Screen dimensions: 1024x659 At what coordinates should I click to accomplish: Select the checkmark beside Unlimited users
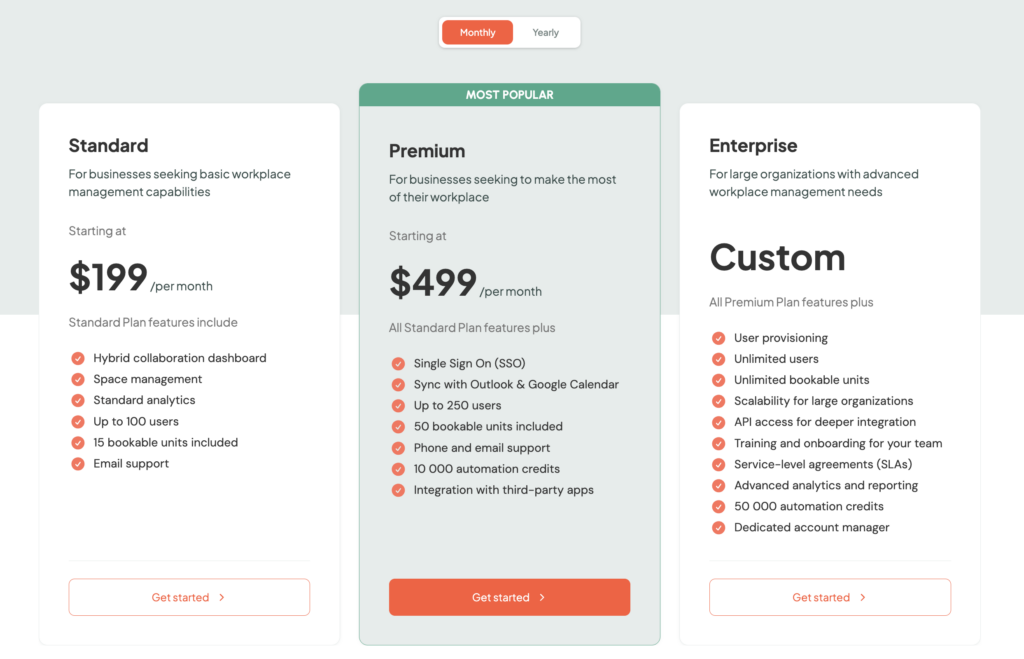(718, 359)
